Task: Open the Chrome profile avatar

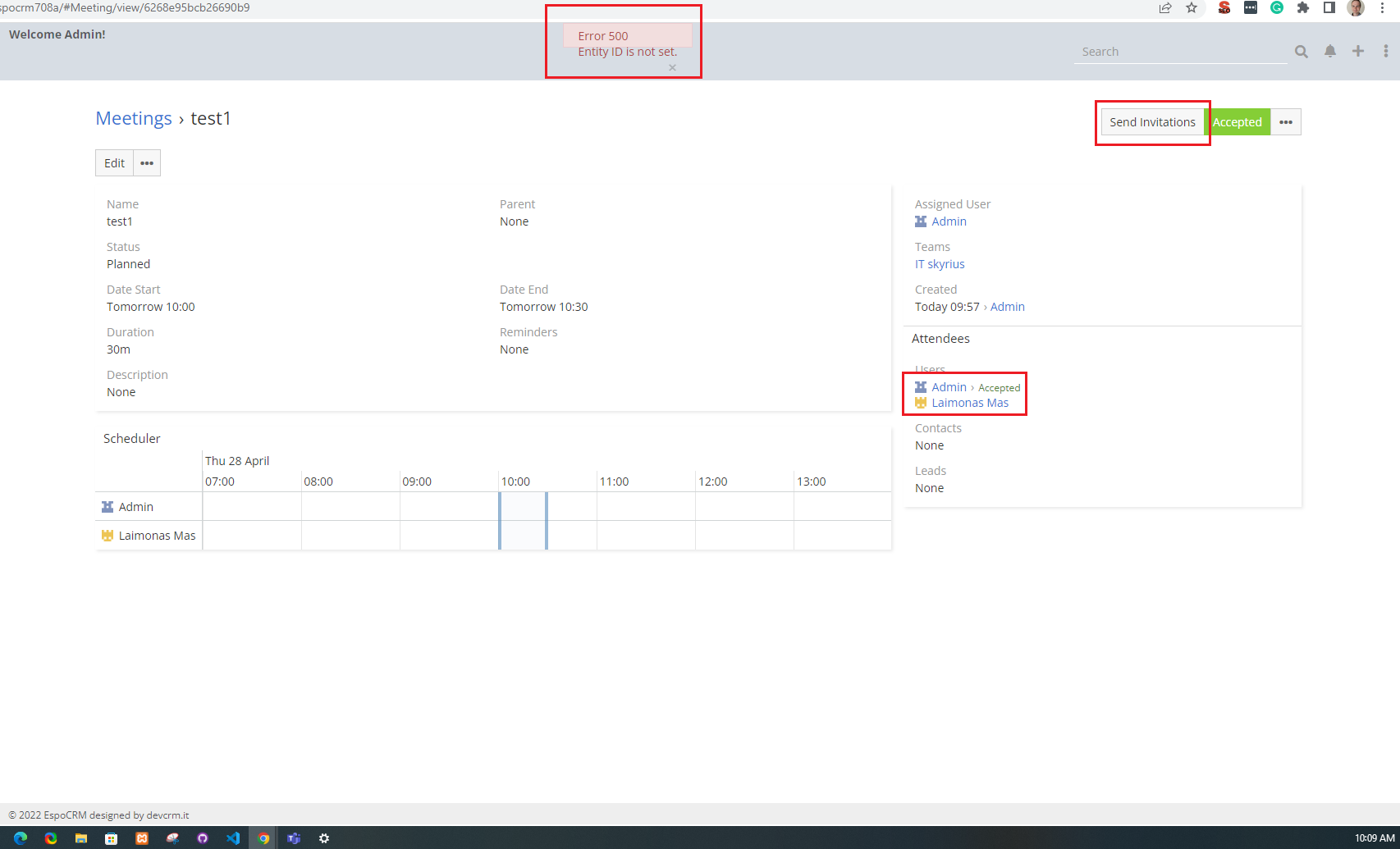Action: point(1356,7)
